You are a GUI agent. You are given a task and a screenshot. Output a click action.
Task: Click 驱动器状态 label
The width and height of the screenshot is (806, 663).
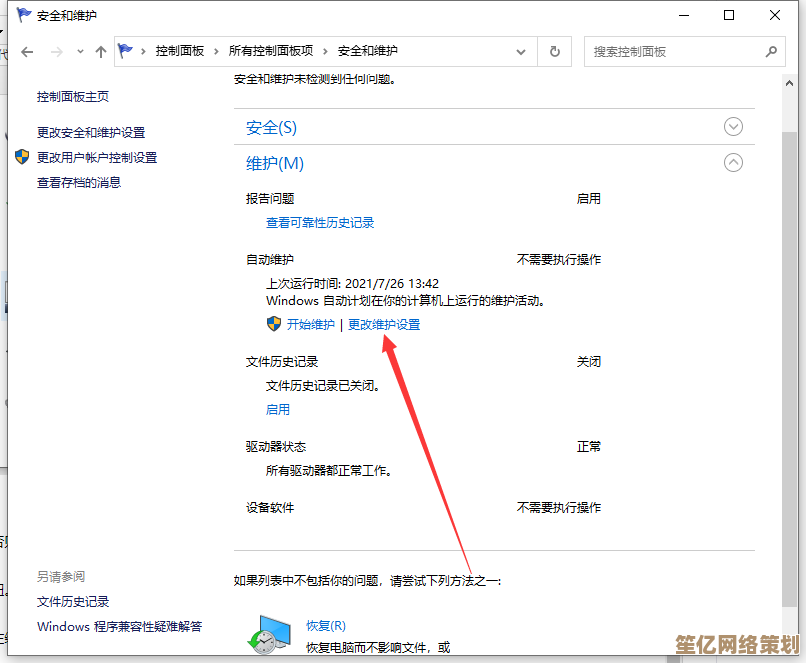tap(276, 447)
